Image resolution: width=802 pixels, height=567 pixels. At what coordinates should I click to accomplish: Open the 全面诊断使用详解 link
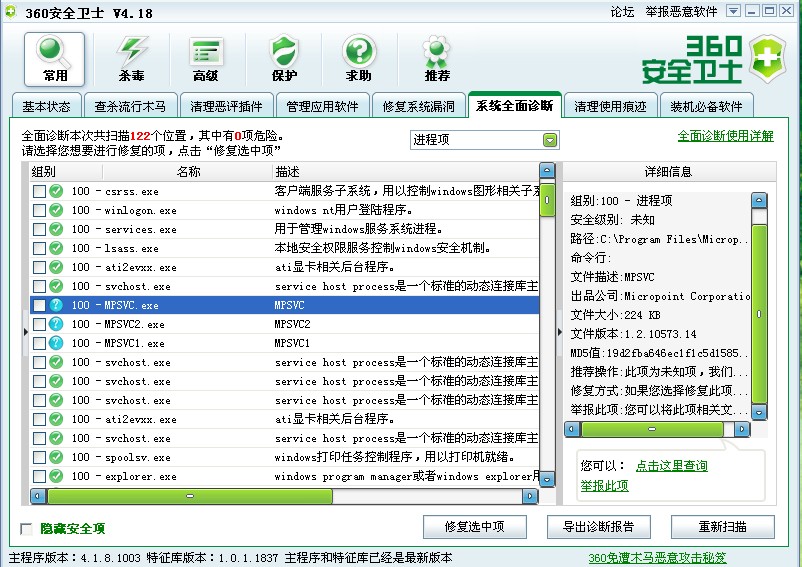[725, 136]
